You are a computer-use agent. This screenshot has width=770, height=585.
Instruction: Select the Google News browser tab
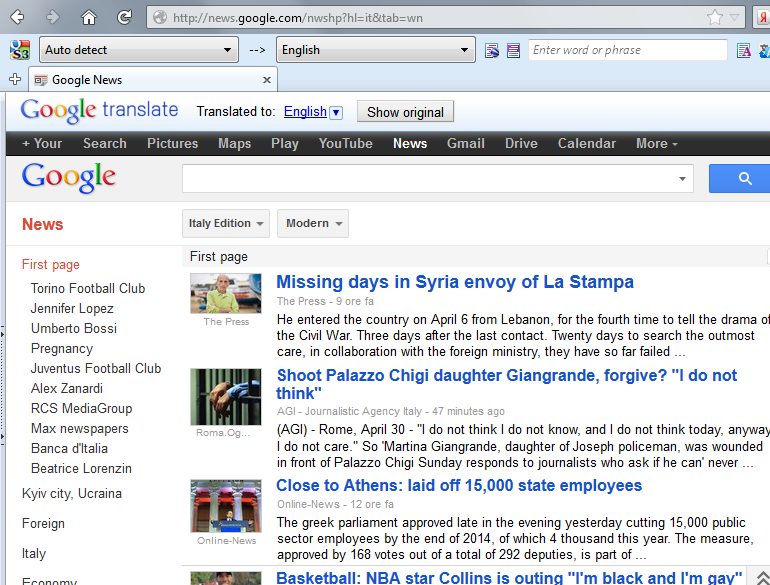click(x=153, y=80)
